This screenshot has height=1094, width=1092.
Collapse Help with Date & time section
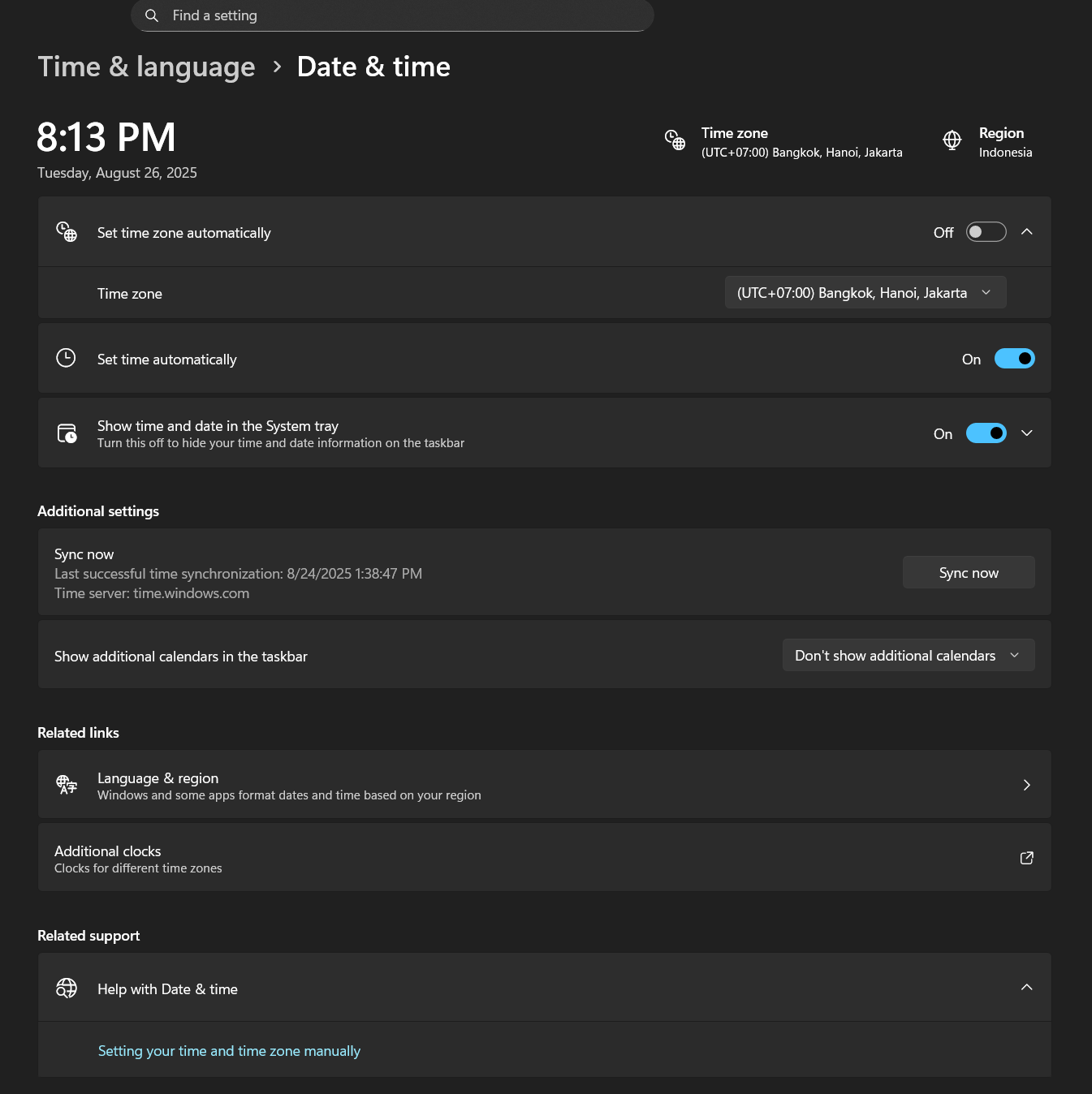1027,988
